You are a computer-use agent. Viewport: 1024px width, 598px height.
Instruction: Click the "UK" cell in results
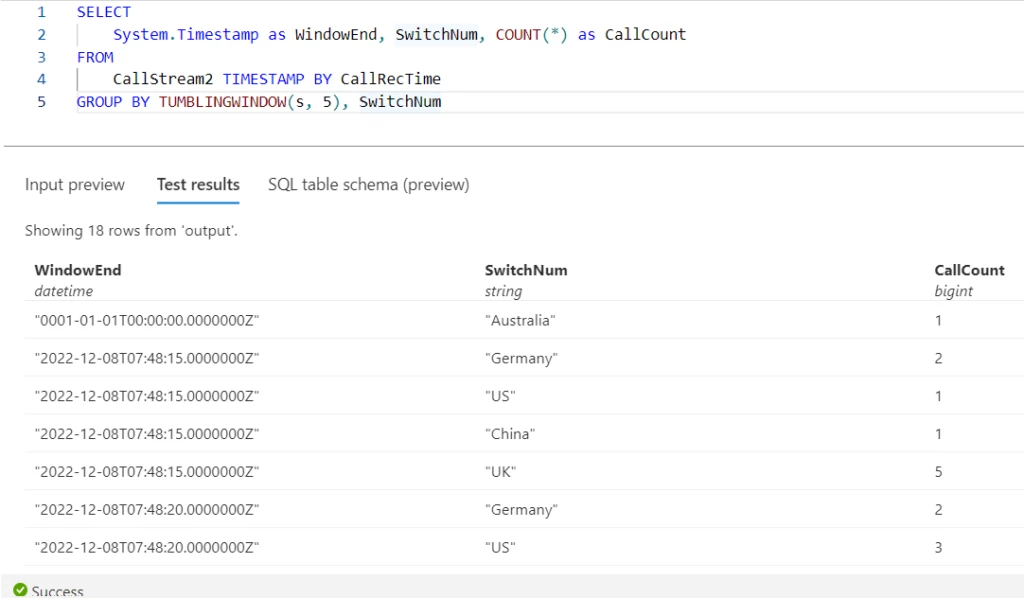(500, 472)
